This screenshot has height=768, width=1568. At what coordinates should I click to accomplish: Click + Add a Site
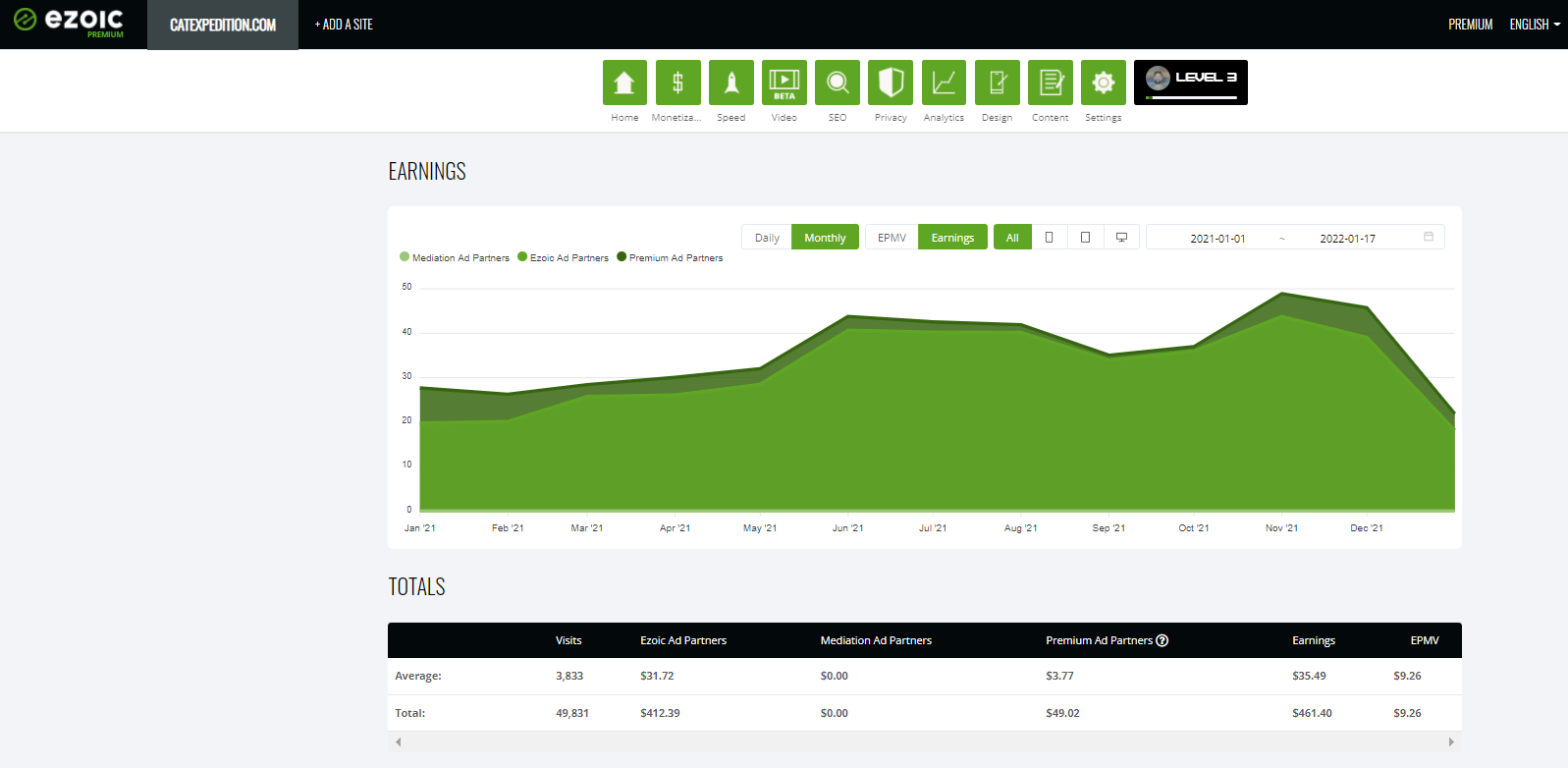coord(344,25)
